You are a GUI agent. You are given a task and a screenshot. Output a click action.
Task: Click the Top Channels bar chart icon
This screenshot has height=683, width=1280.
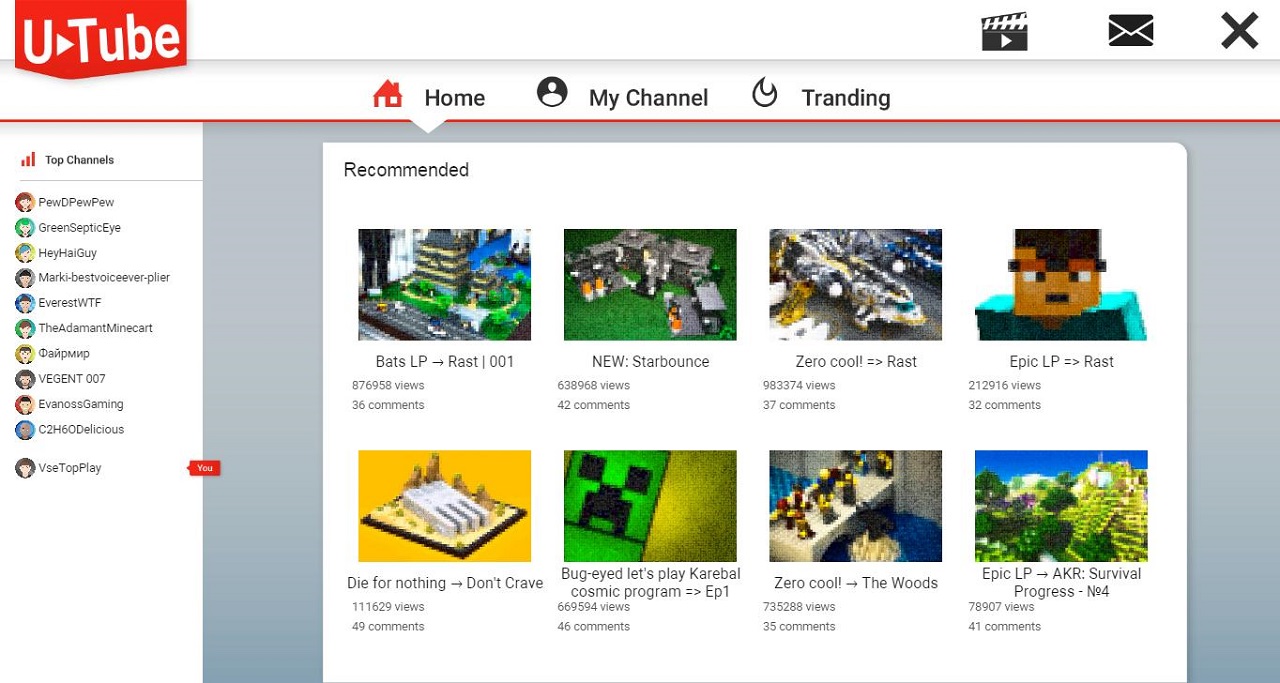coord(28,159)
